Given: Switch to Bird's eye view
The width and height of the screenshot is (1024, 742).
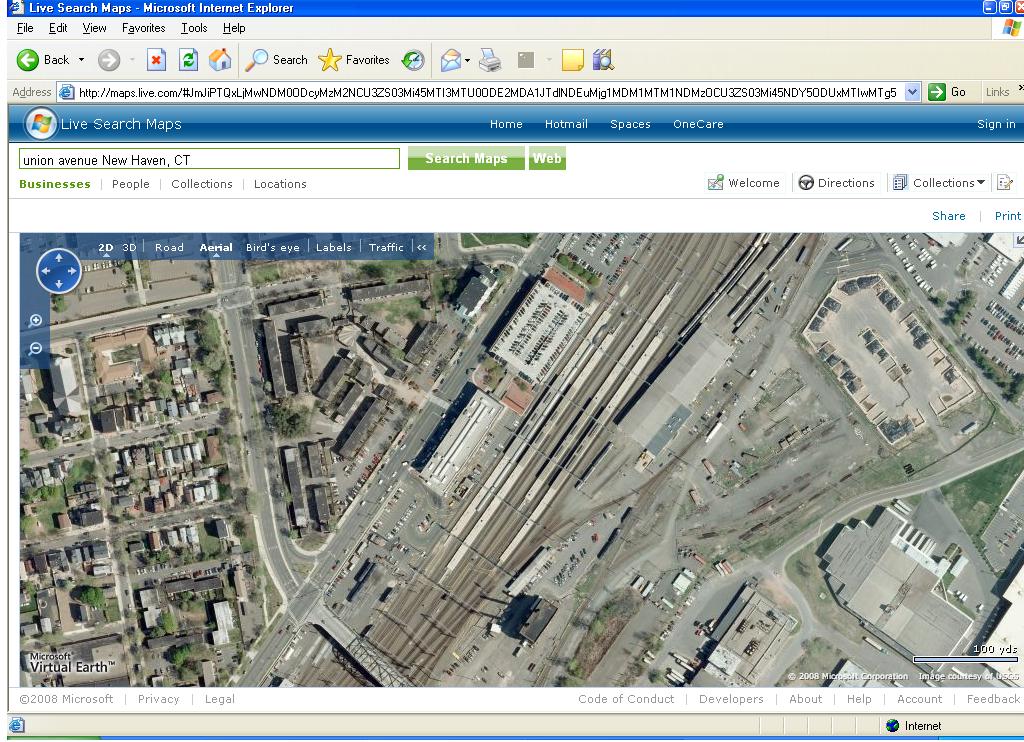Looking at the screenshot, I should point(272,247).
